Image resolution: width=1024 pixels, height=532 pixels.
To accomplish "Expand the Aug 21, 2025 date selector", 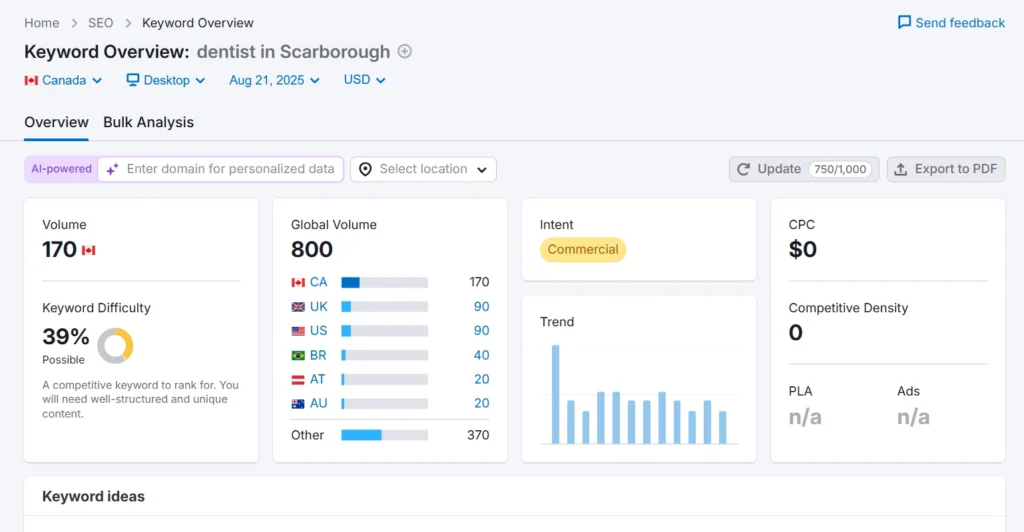I will (x=274, y=80).
